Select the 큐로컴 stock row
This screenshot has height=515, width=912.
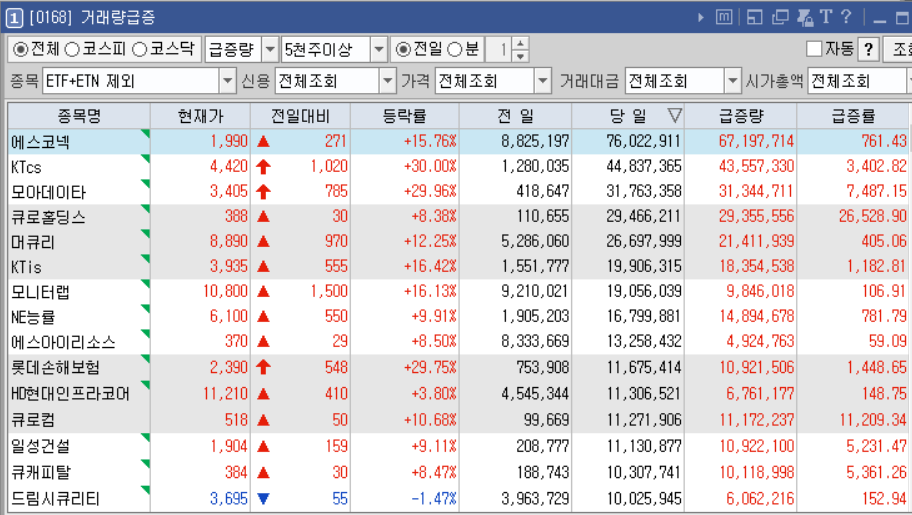point(458,420)
